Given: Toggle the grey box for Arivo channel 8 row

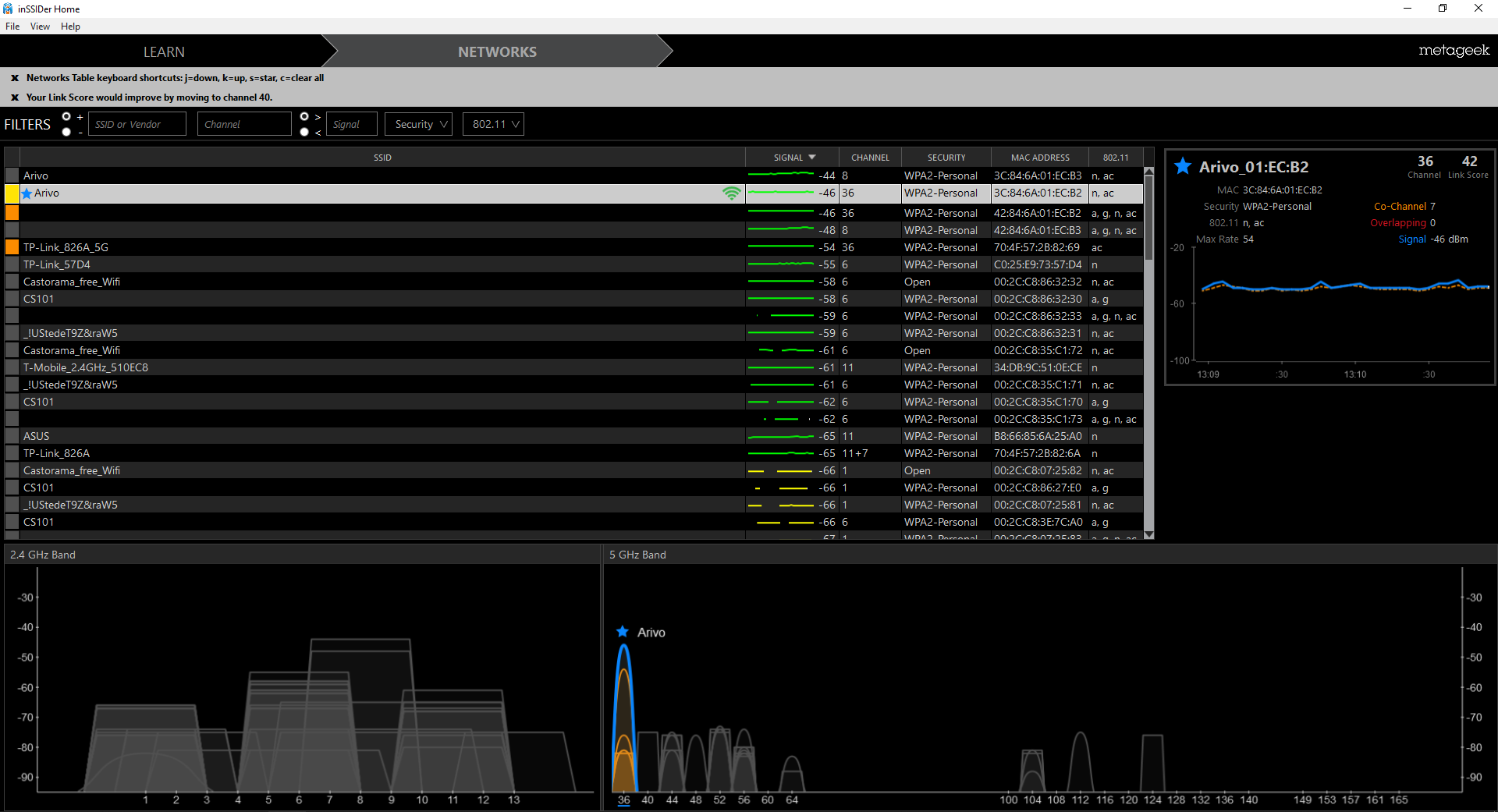Looking at the screenshot, I should coord(12,176).
